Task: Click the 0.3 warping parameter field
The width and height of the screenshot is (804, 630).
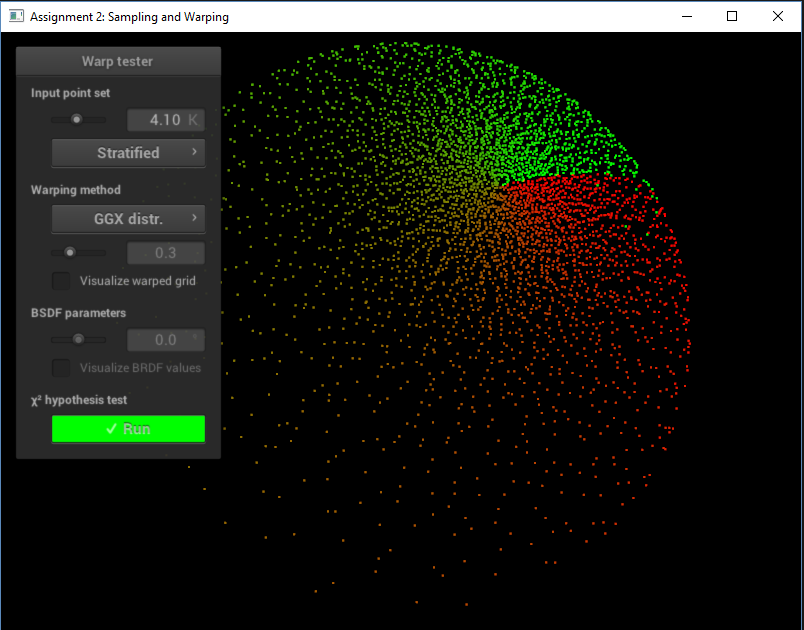Action: [166, 253]
